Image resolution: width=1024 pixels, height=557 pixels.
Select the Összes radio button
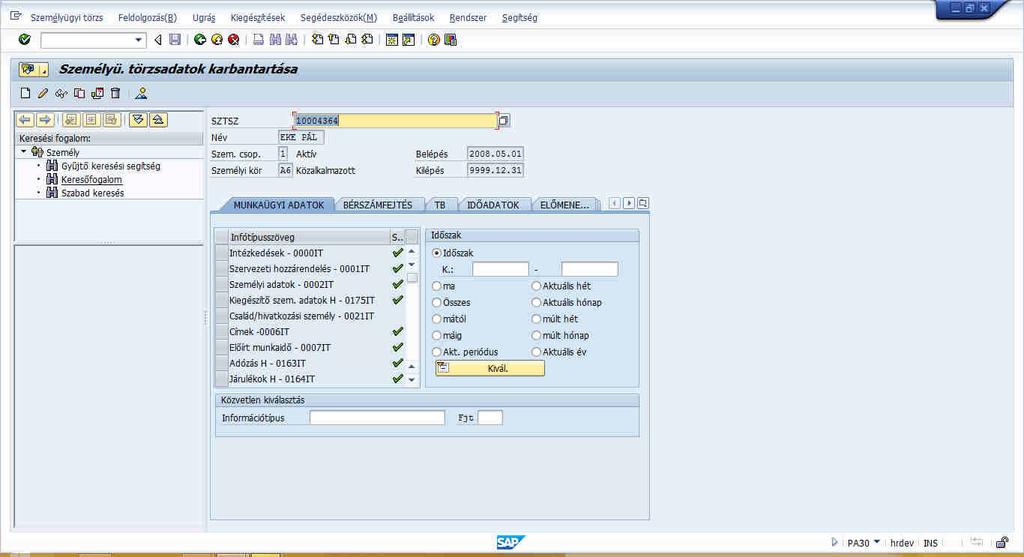437,302
